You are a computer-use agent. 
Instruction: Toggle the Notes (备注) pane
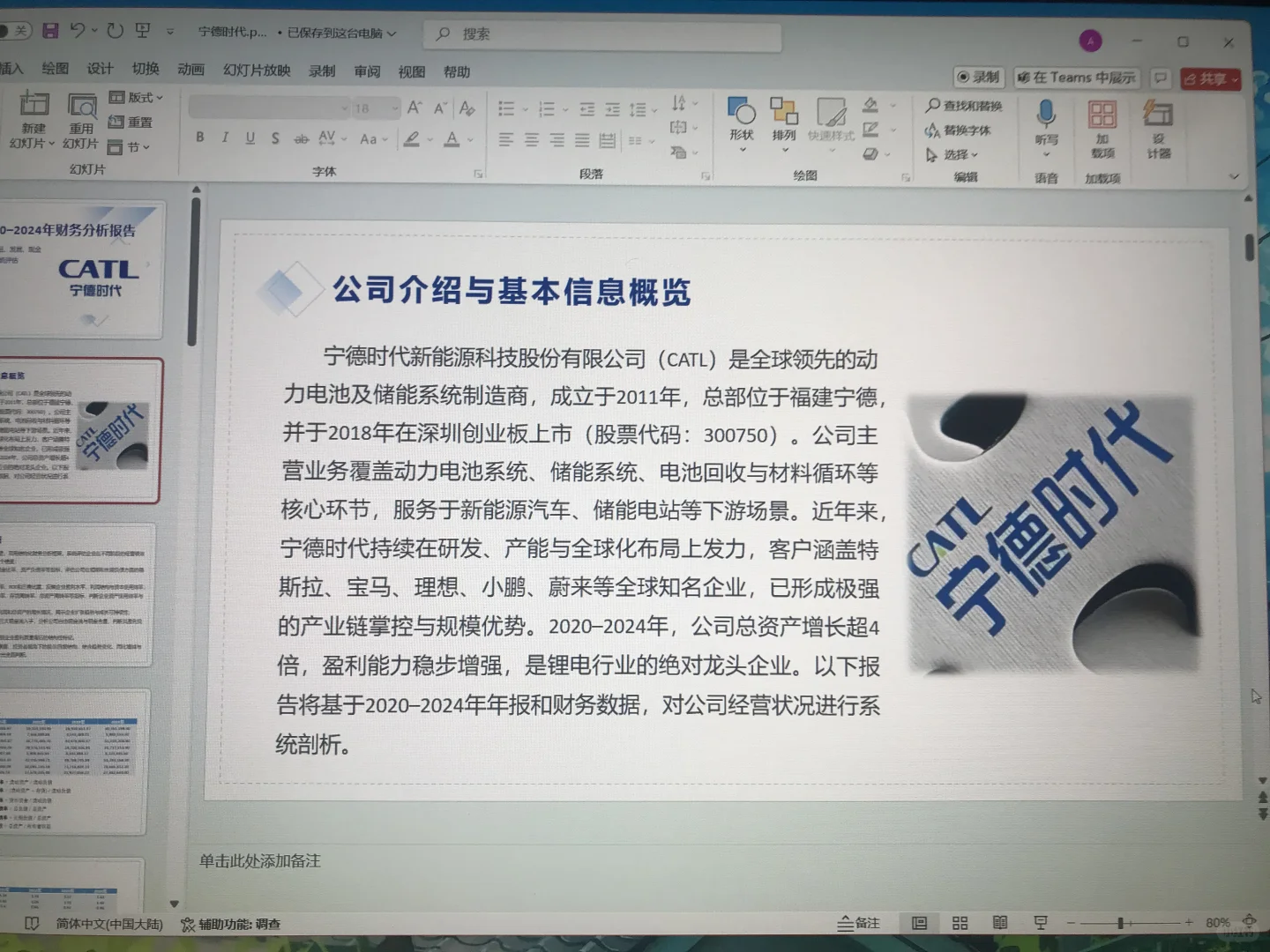coord(859,923)
